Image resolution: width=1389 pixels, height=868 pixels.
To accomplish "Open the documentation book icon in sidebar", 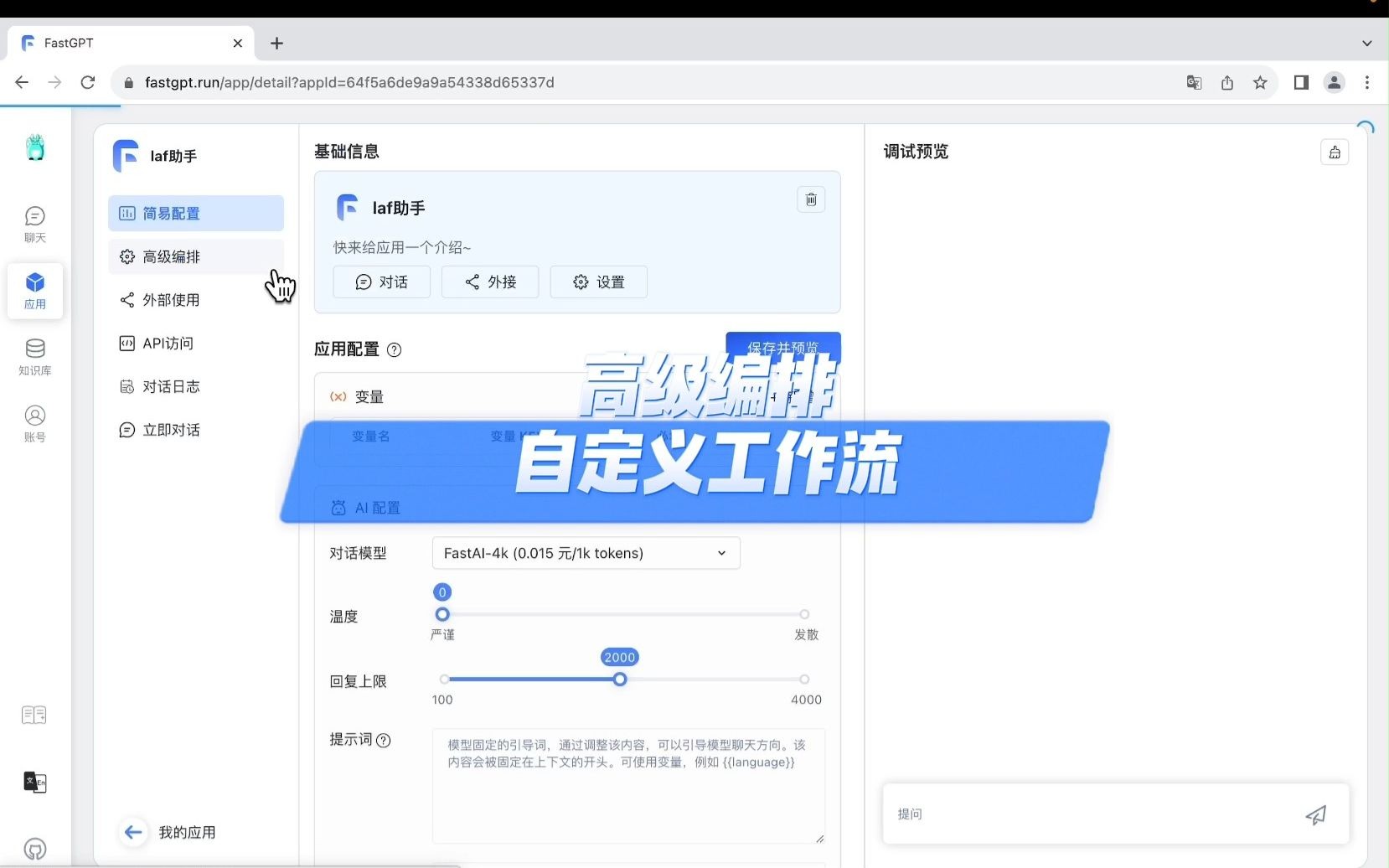I will tap(34, 715).
